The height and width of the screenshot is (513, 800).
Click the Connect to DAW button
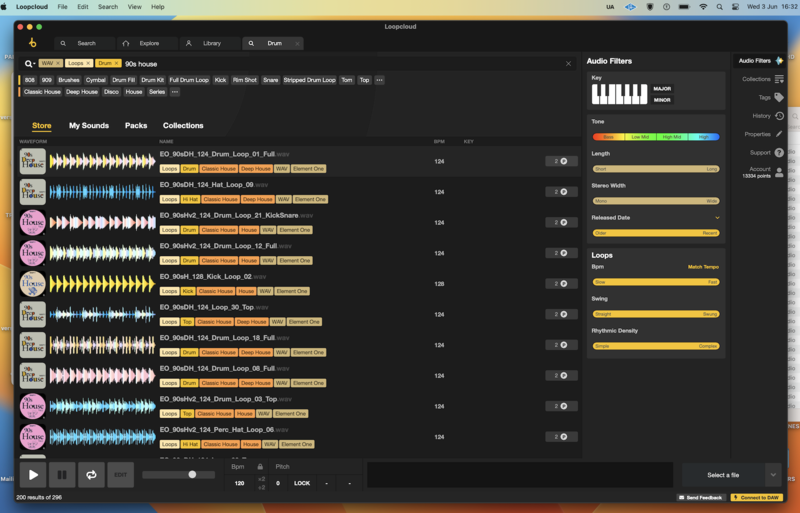click(756, 498)
